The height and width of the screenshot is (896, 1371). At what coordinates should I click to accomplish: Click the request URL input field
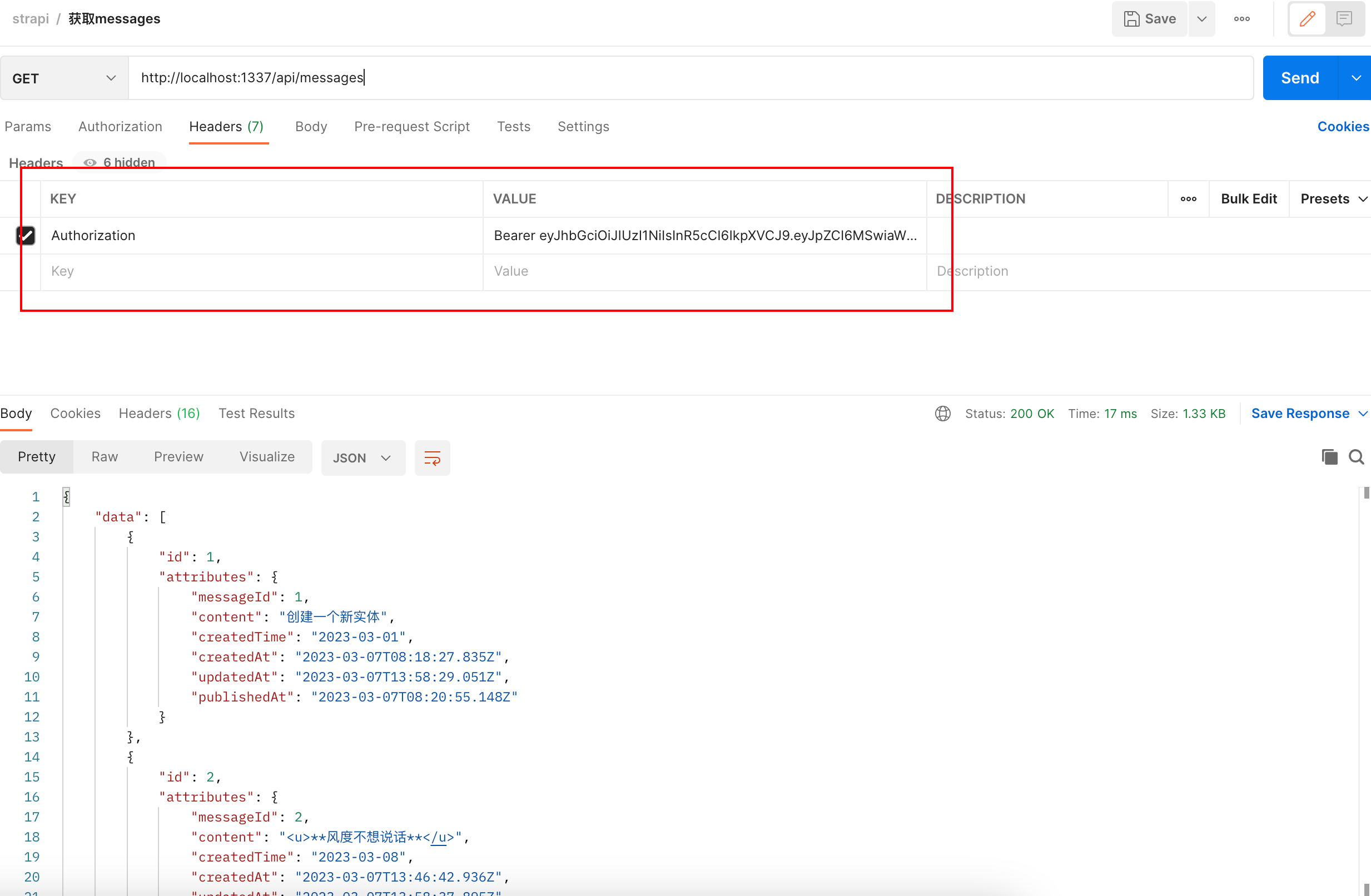click(403, 78)
